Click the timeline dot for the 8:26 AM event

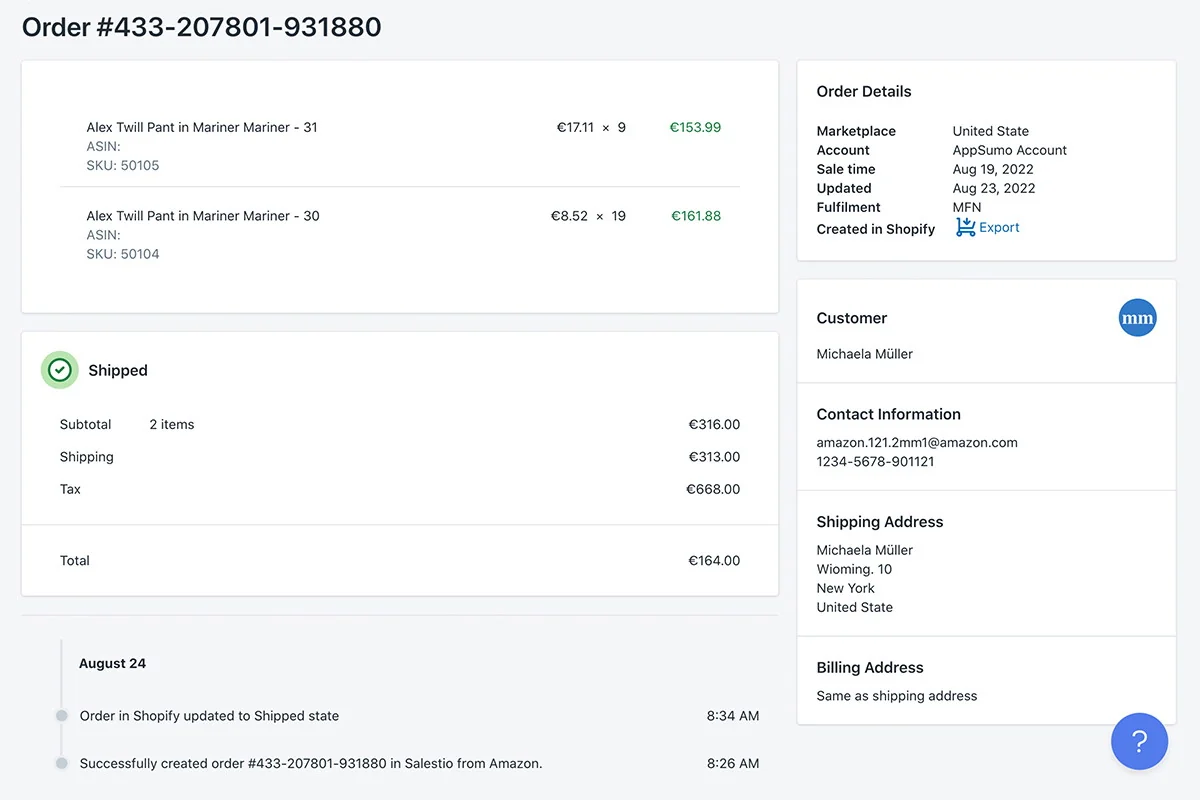pyautogui.click(x=61, y=763)
